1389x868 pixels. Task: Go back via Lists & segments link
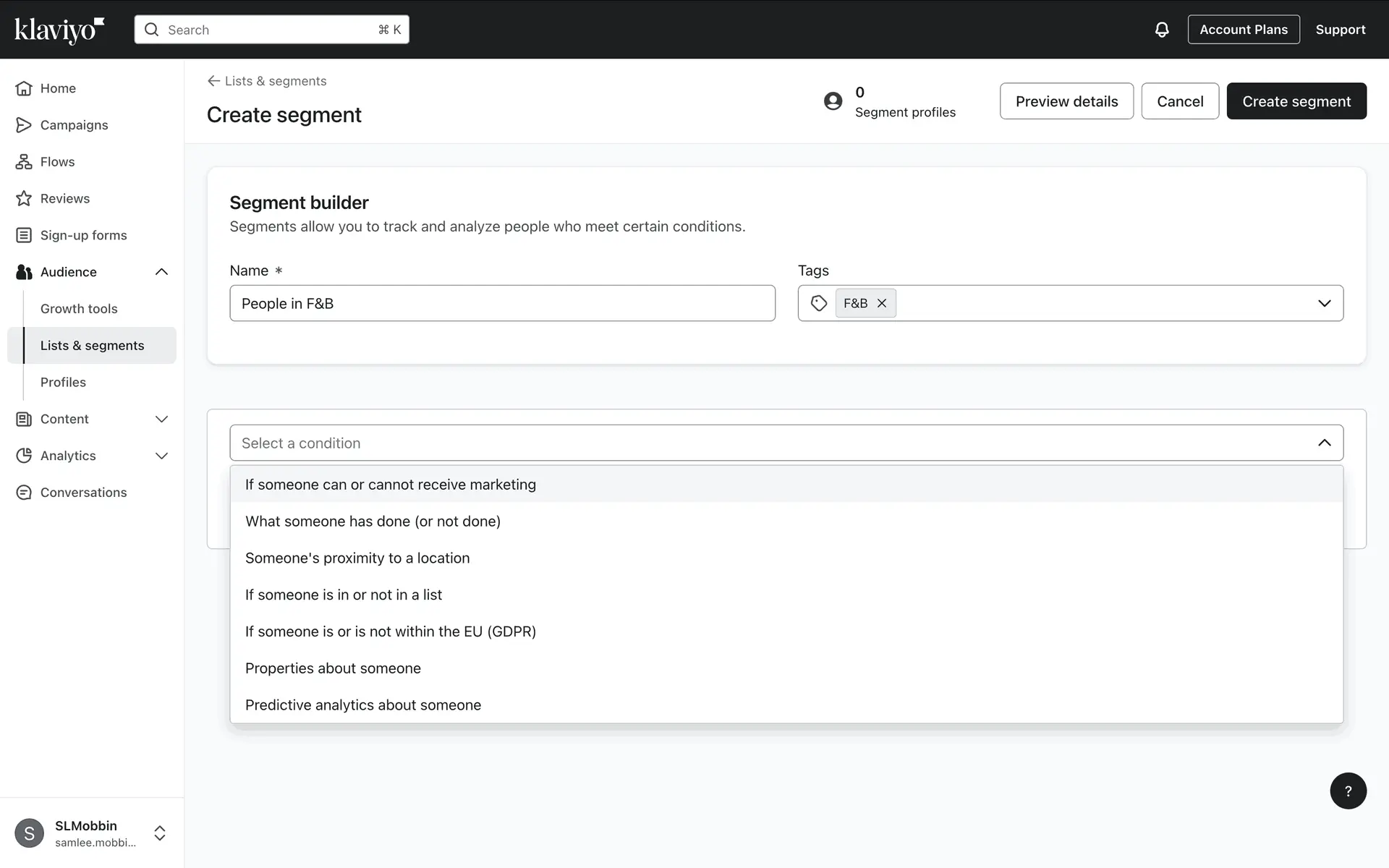point(267,81)
